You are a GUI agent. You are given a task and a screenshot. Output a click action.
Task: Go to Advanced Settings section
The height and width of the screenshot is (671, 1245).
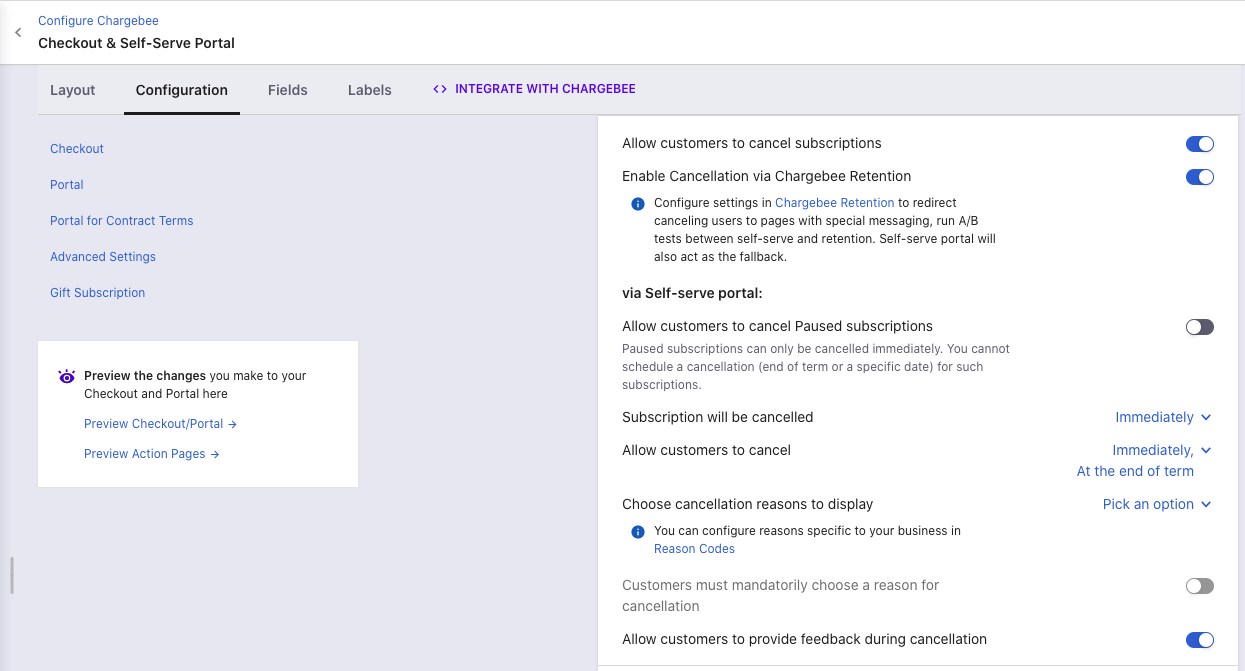[x=103, y=257]
